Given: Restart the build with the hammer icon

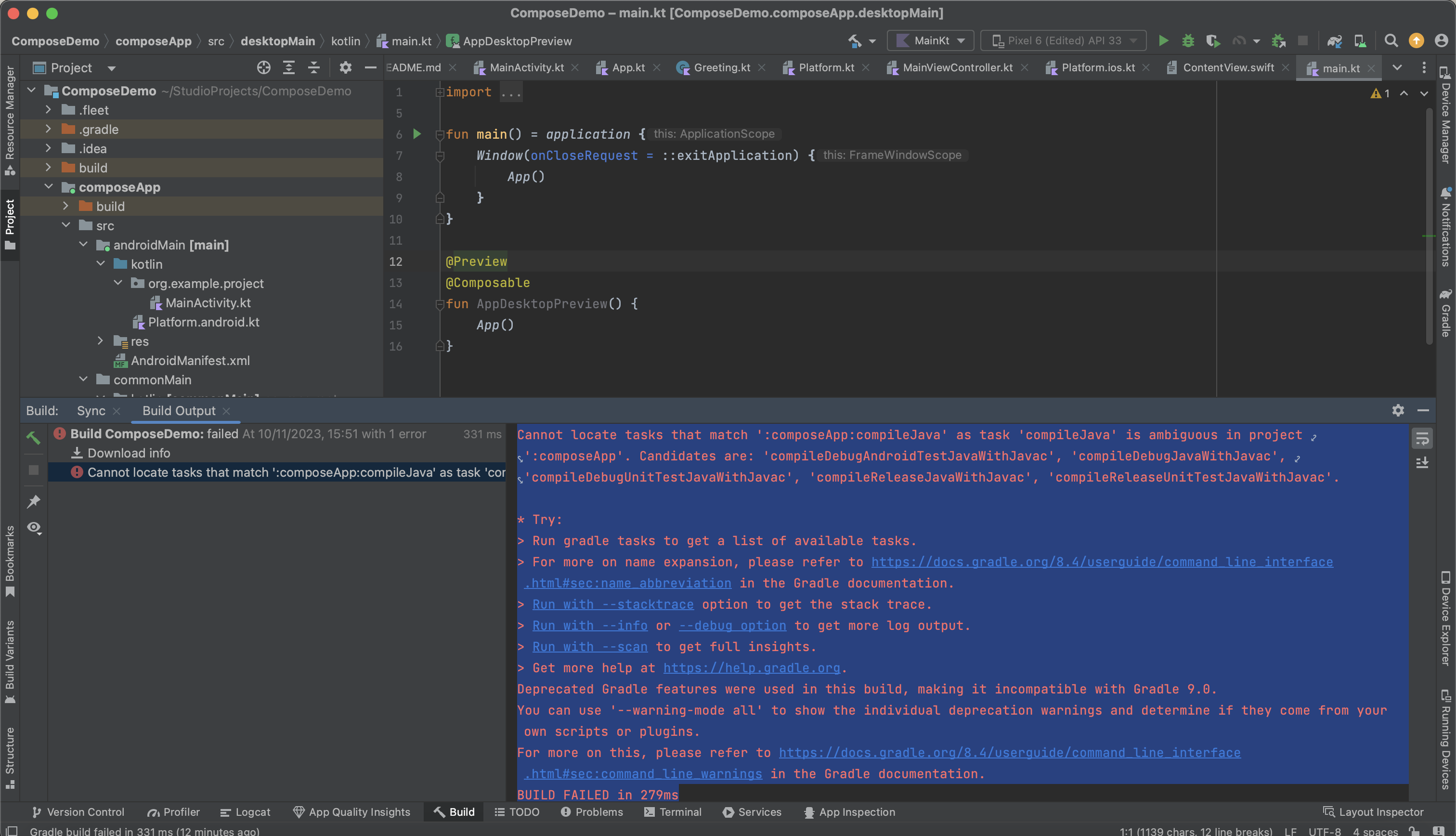Looking at the screenshot, I should (33, 438).
